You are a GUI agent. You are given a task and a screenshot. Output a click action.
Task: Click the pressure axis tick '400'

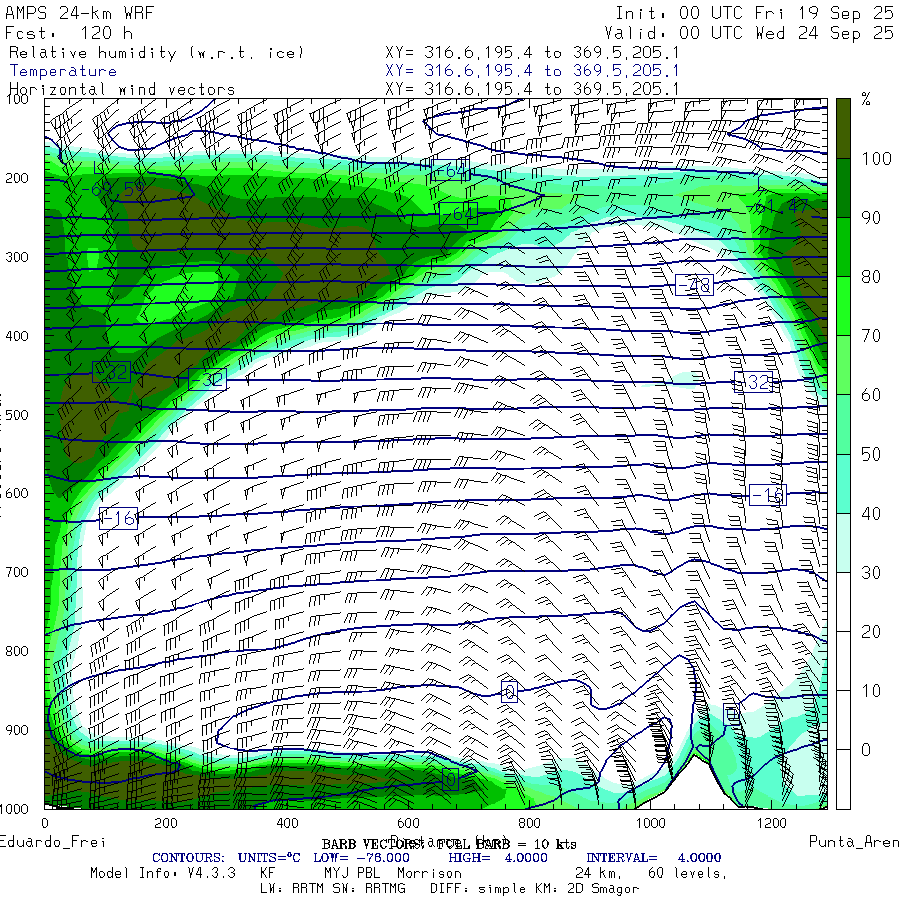[x=17, y=336]
